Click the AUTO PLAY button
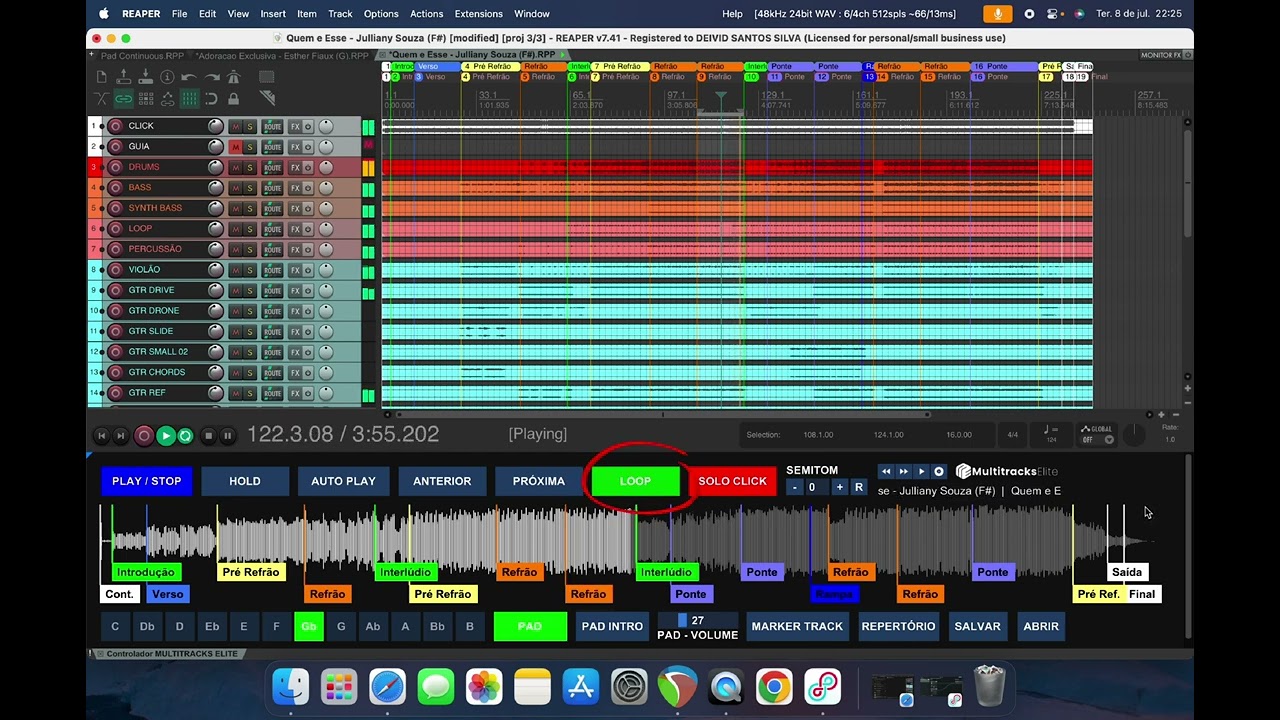Viewport: 1280px width, 720px height. coord(343,481)
